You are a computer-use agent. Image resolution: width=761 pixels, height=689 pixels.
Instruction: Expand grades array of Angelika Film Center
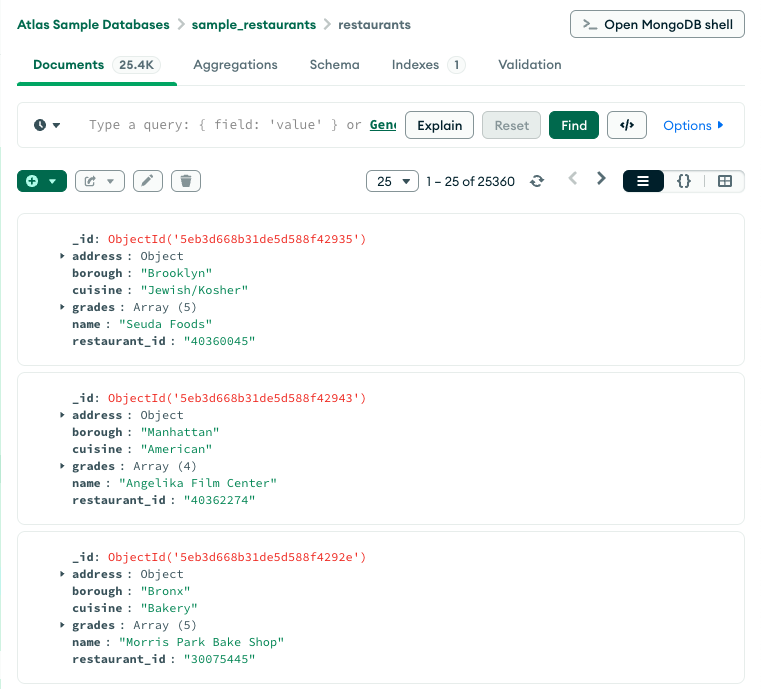(63, 466)
